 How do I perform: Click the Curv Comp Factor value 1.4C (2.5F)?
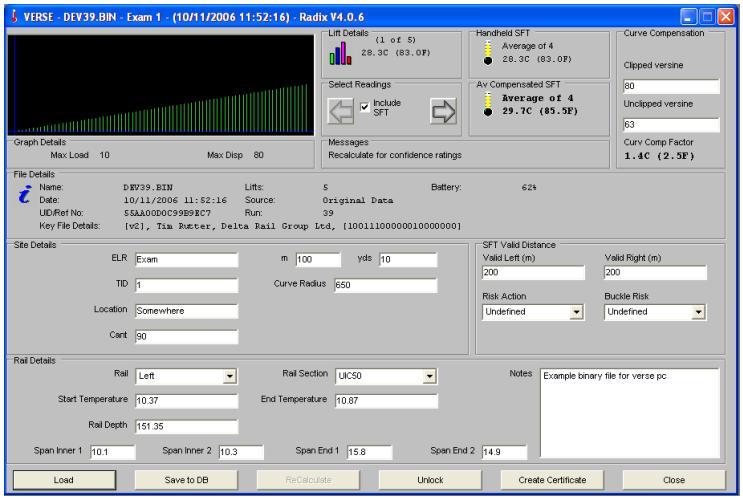point(659,156)
